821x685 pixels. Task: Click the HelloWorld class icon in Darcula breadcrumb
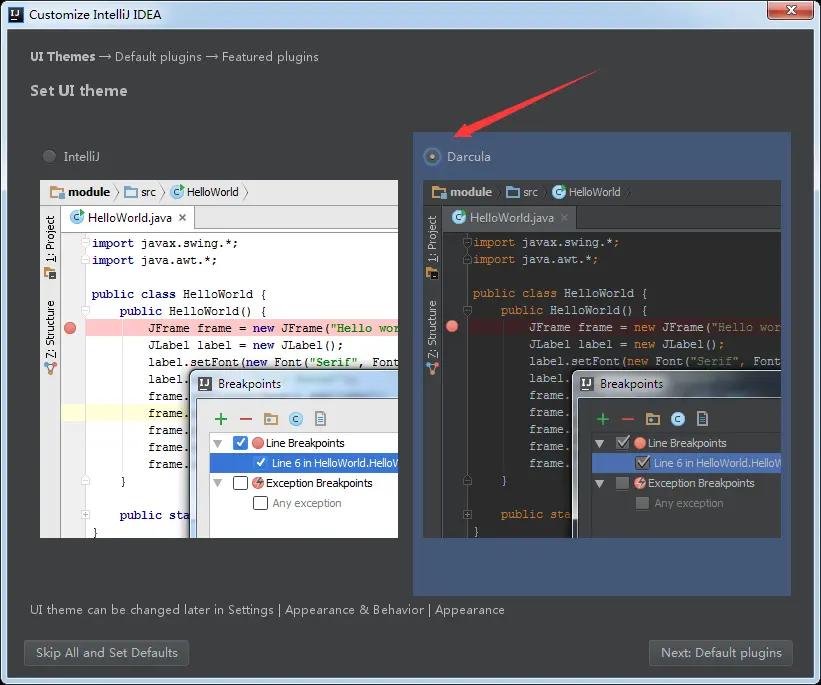(x=559, y=192)
